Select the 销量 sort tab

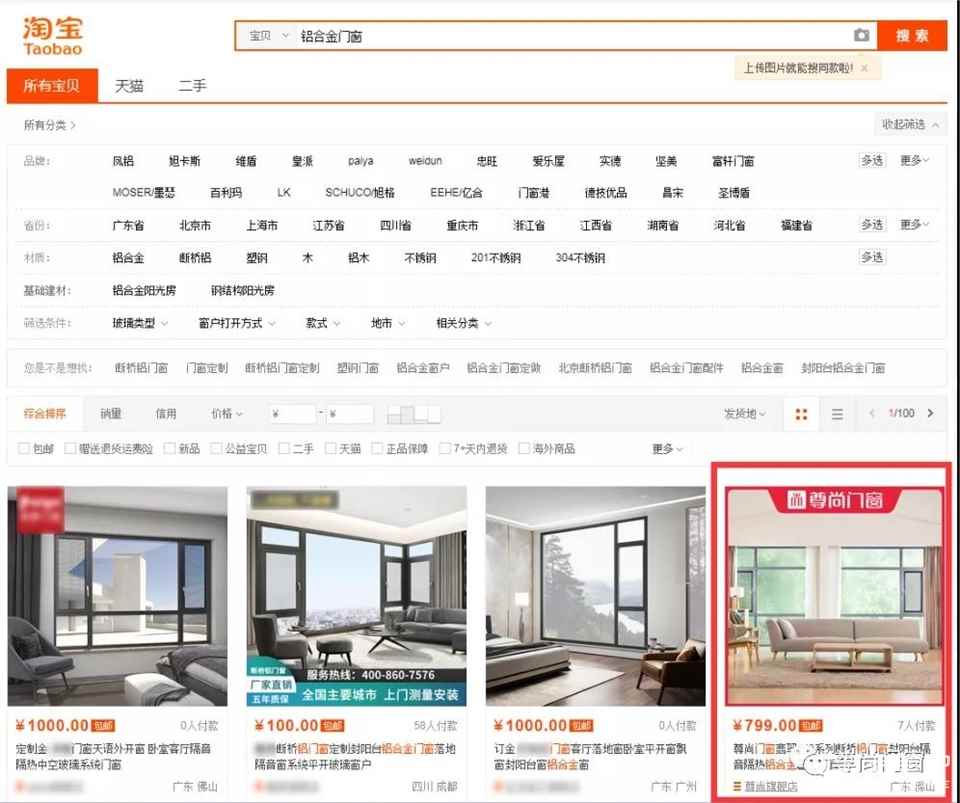pos(110,414)
